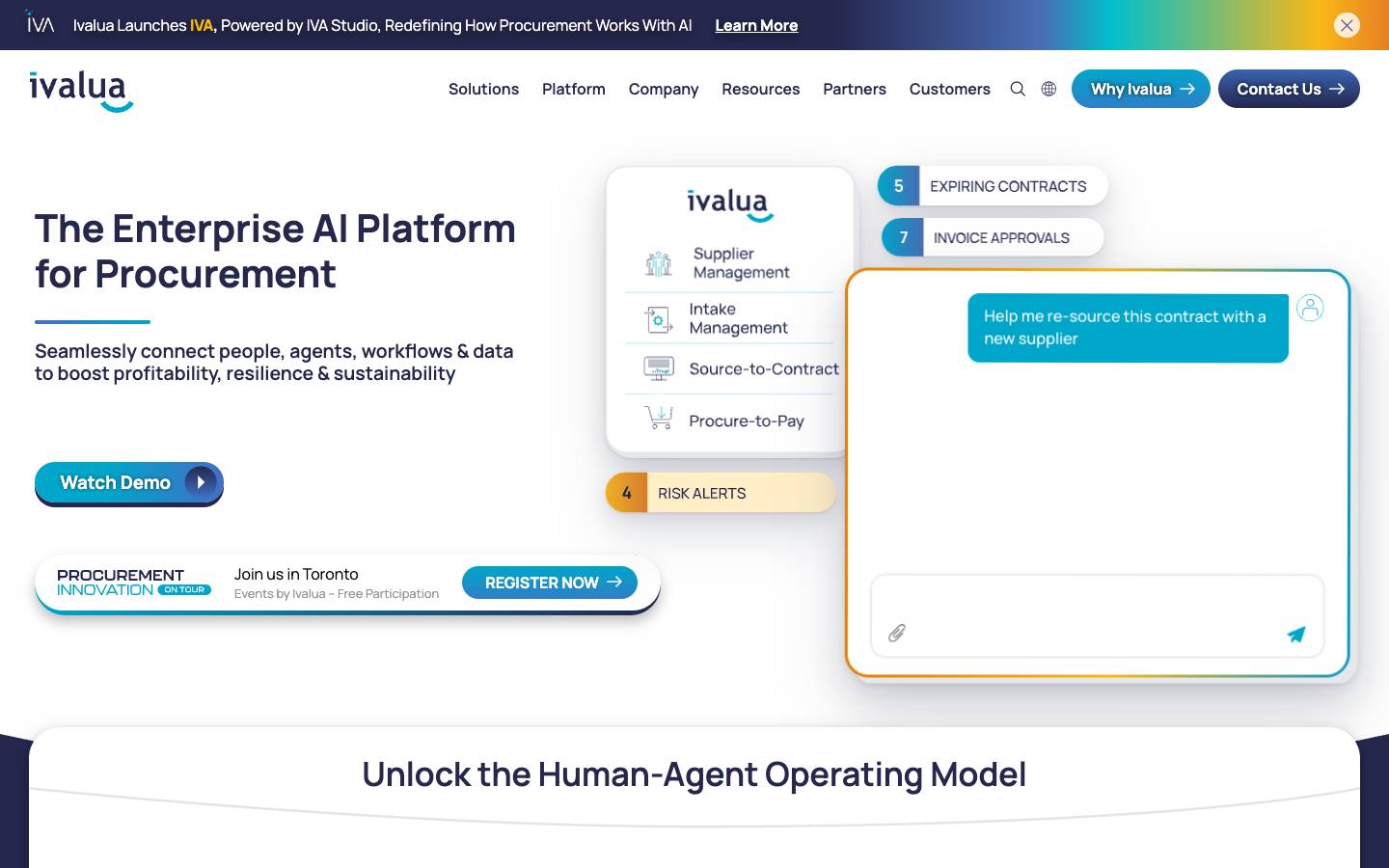The height and width of the screenshot is (868, 1389).
Task: Click the user avatar icon in chat
Action: pyautogui.click(x=1310, y=308)
